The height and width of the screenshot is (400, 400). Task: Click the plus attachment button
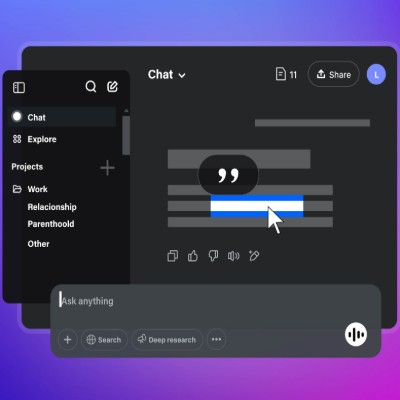[x=68, y=340]
